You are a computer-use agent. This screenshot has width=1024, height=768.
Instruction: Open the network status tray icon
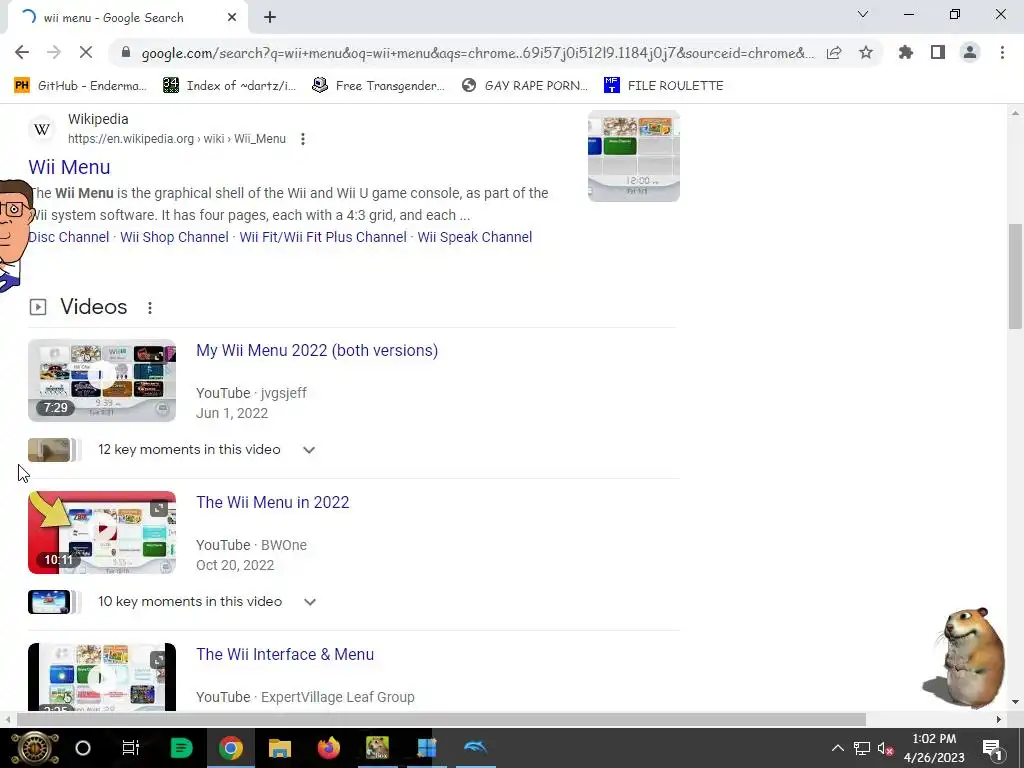[x=861, y=748]
